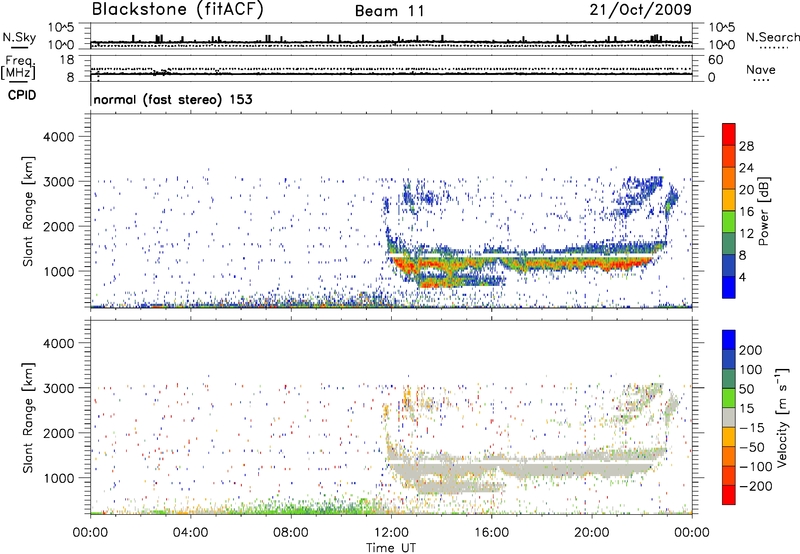Click the '12:00' time axis label
The image size is (800, 554).
point(391,533)
